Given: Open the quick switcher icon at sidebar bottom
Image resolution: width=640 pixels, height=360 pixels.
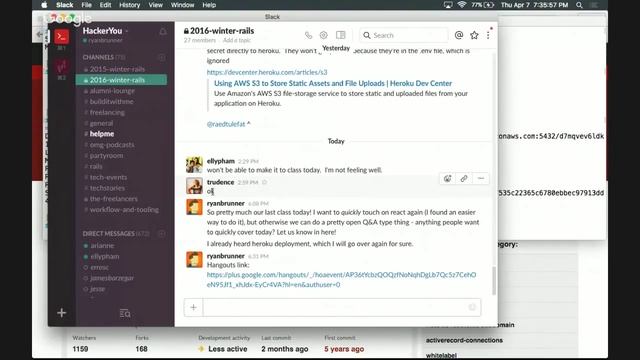Looking at the screenshot, I should click(x=125, y=313).
